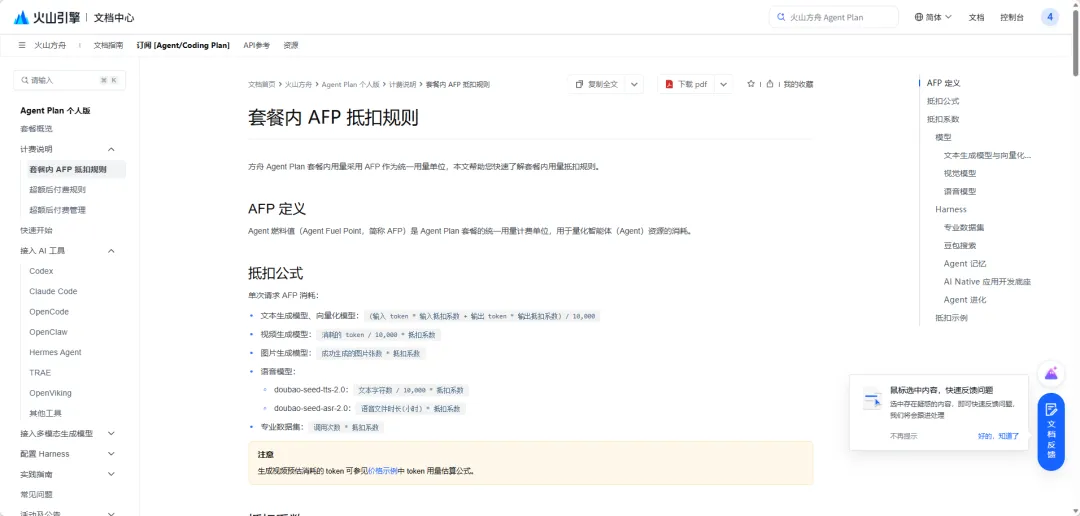Click the pdf file icon for 下载 pdf

669,84
